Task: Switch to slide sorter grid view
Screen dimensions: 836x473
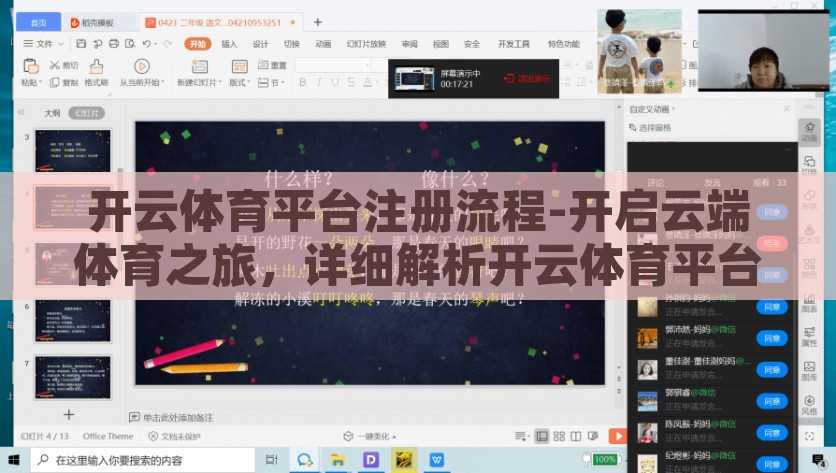Action: pyautogui.click(x=559, y=436)
